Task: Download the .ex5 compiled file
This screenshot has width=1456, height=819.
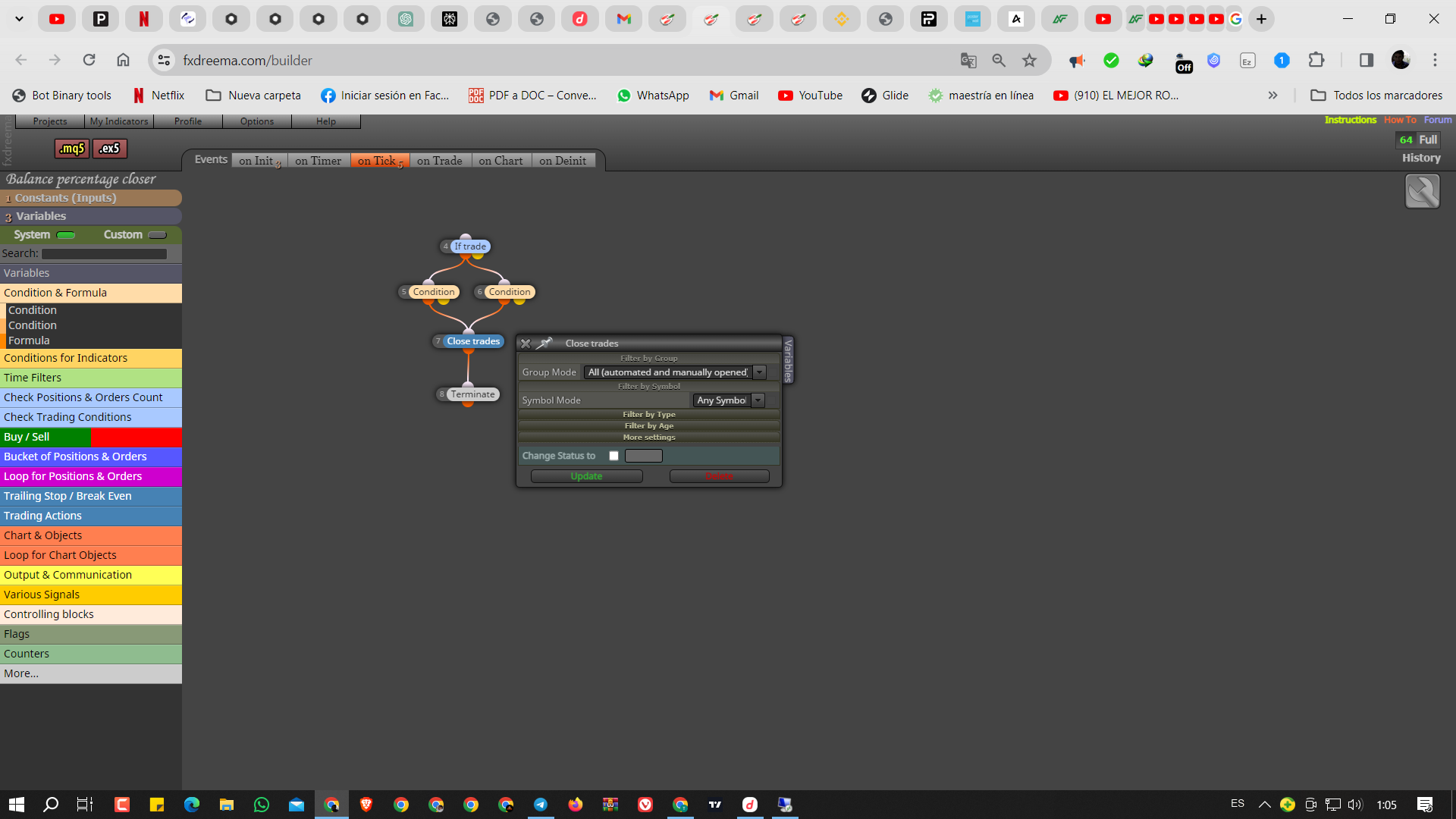Action: (110, 149)
